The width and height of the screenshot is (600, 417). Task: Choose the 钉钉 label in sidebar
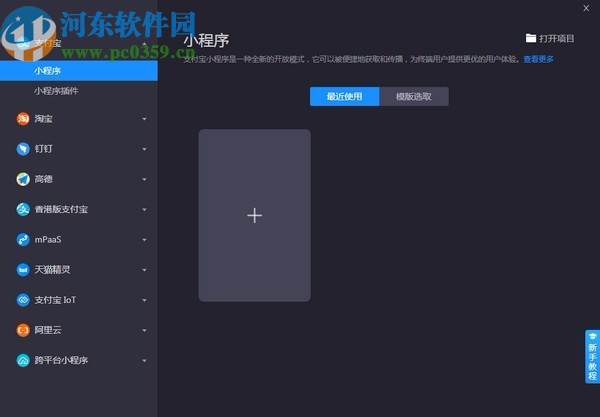pos(44,149)
